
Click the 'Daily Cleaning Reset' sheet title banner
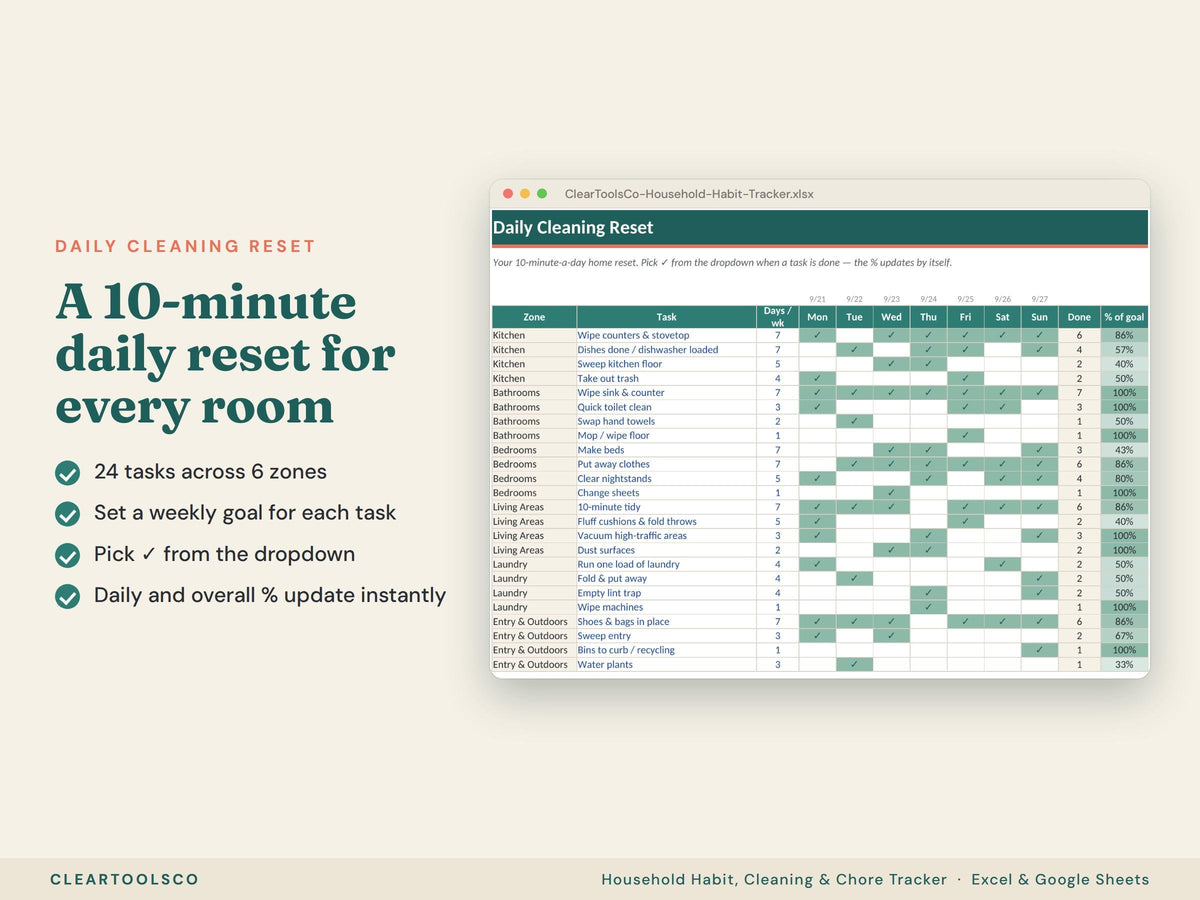(x=820, y=228)
